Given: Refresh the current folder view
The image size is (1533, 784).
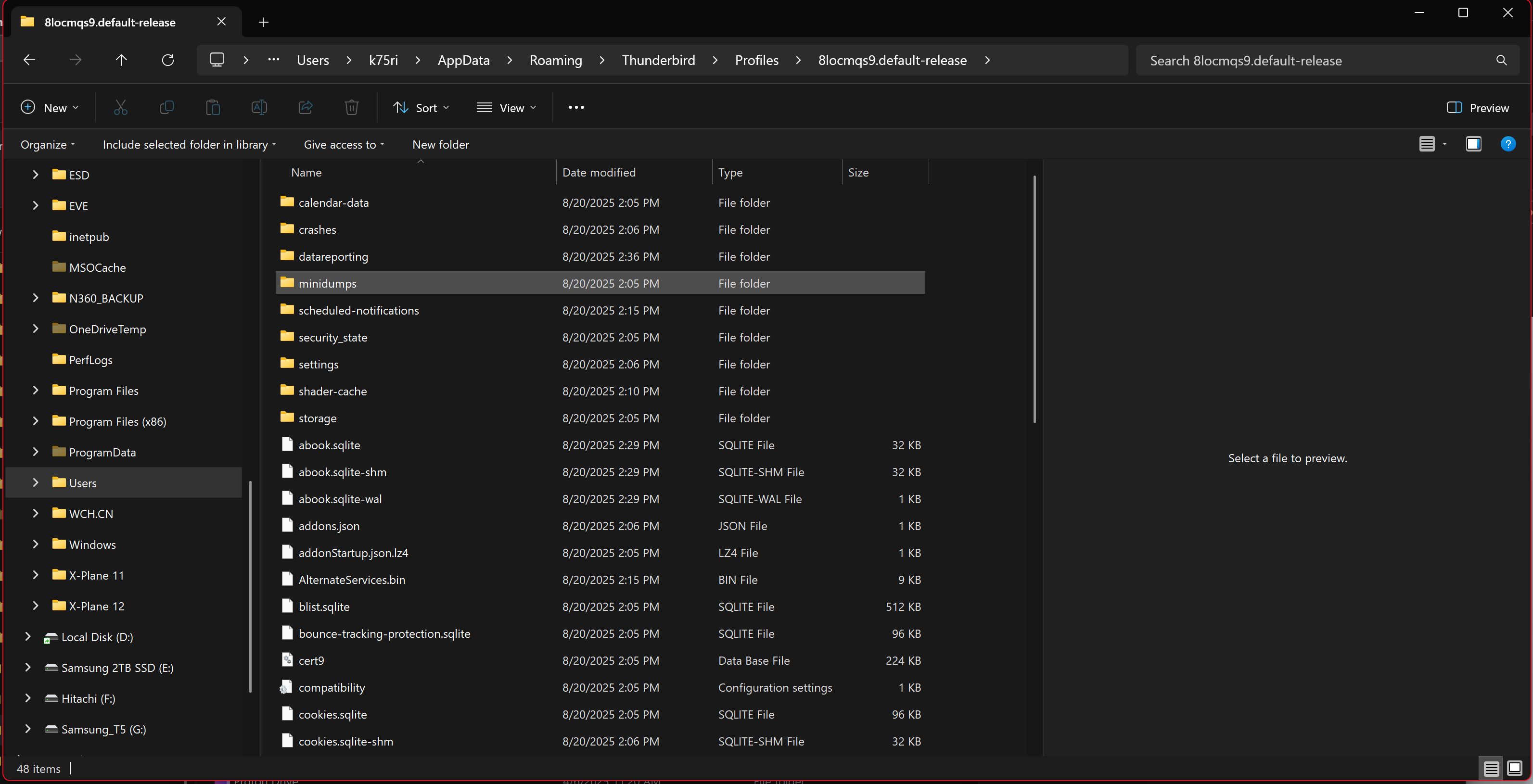Looking at the screenshot, I should pyautogui.click(x=168, y=60).
